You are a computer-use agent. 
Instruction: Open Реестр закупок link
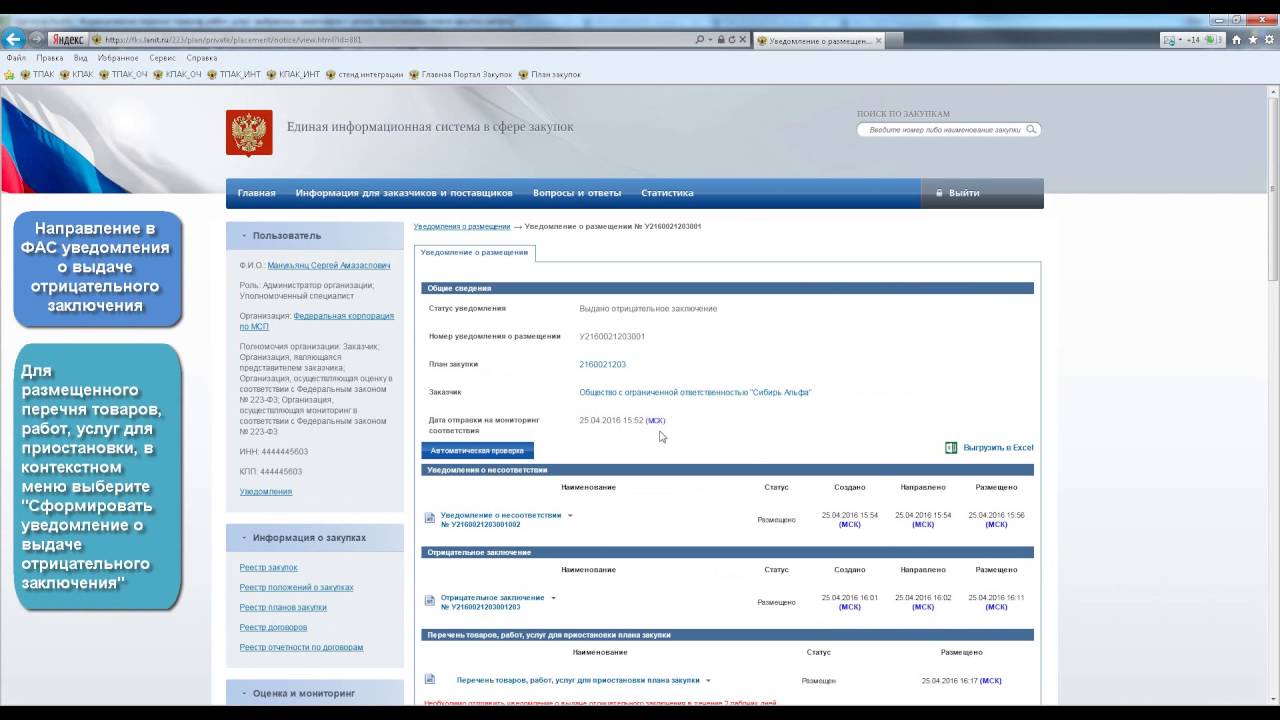[268, 568]
